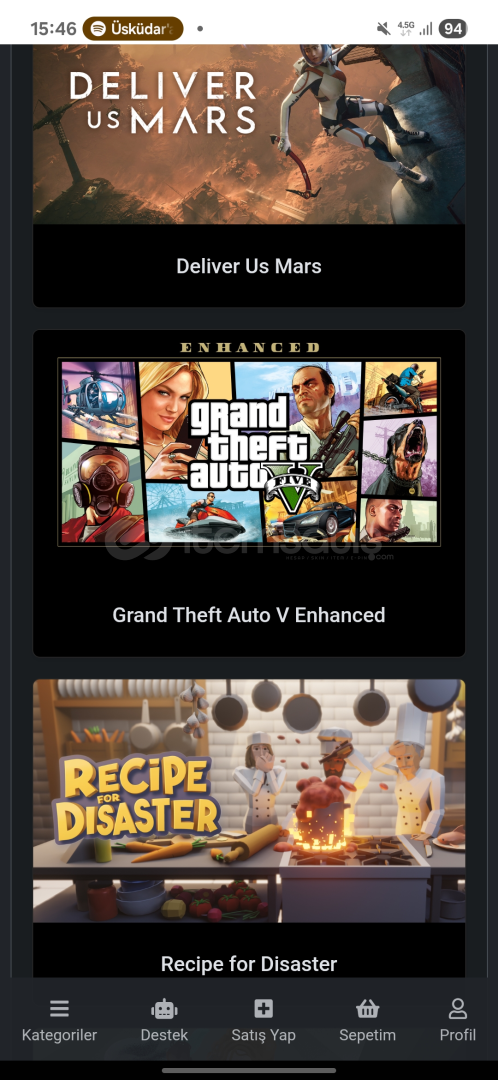The width and height of the screenshot is (498, 1080).
Task: Open the Recipe for Disaster title
Action: pyautogui.click(x=249, y=964)
